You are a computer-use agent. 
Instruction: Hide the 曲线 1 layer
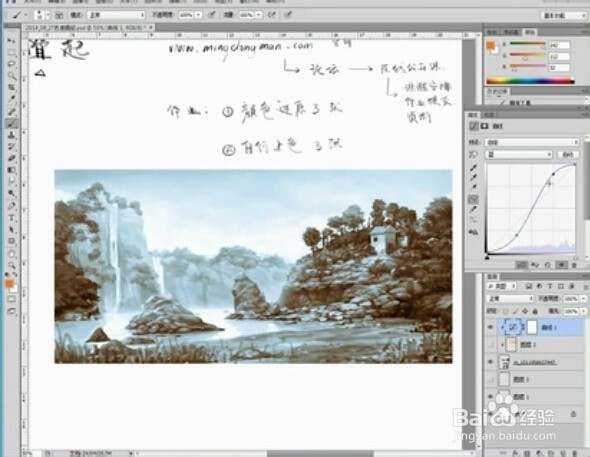[x=490, y=328]
